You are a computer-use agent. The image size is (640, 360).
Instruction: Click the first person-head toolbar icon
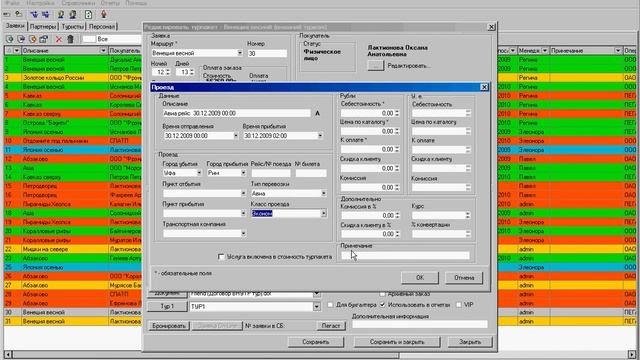click(61, 15)
